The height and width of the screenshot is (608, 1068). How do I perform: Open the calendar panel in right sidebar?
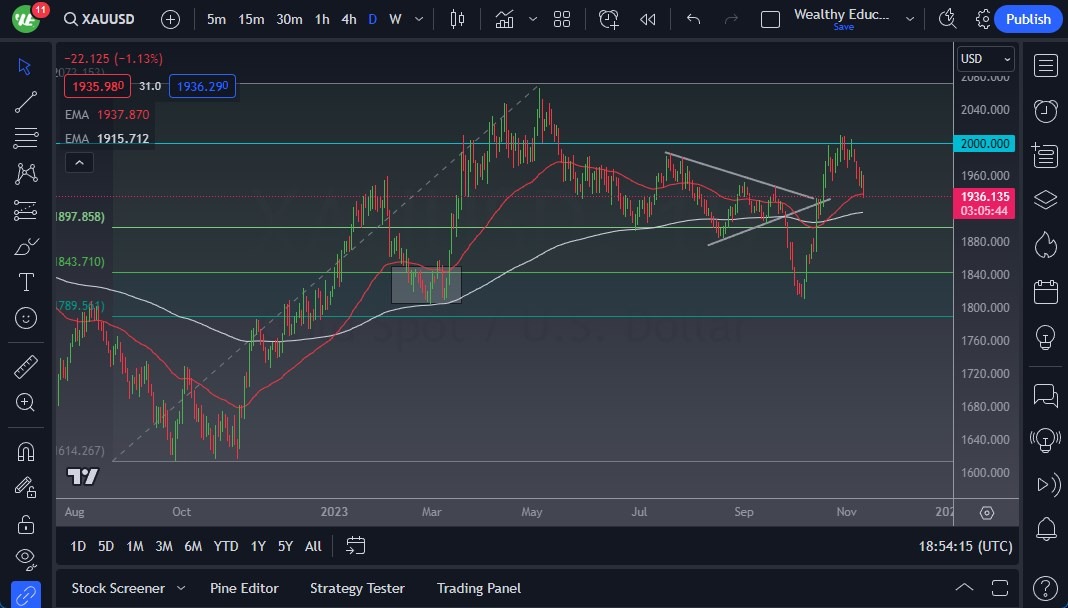(1045, 292)
